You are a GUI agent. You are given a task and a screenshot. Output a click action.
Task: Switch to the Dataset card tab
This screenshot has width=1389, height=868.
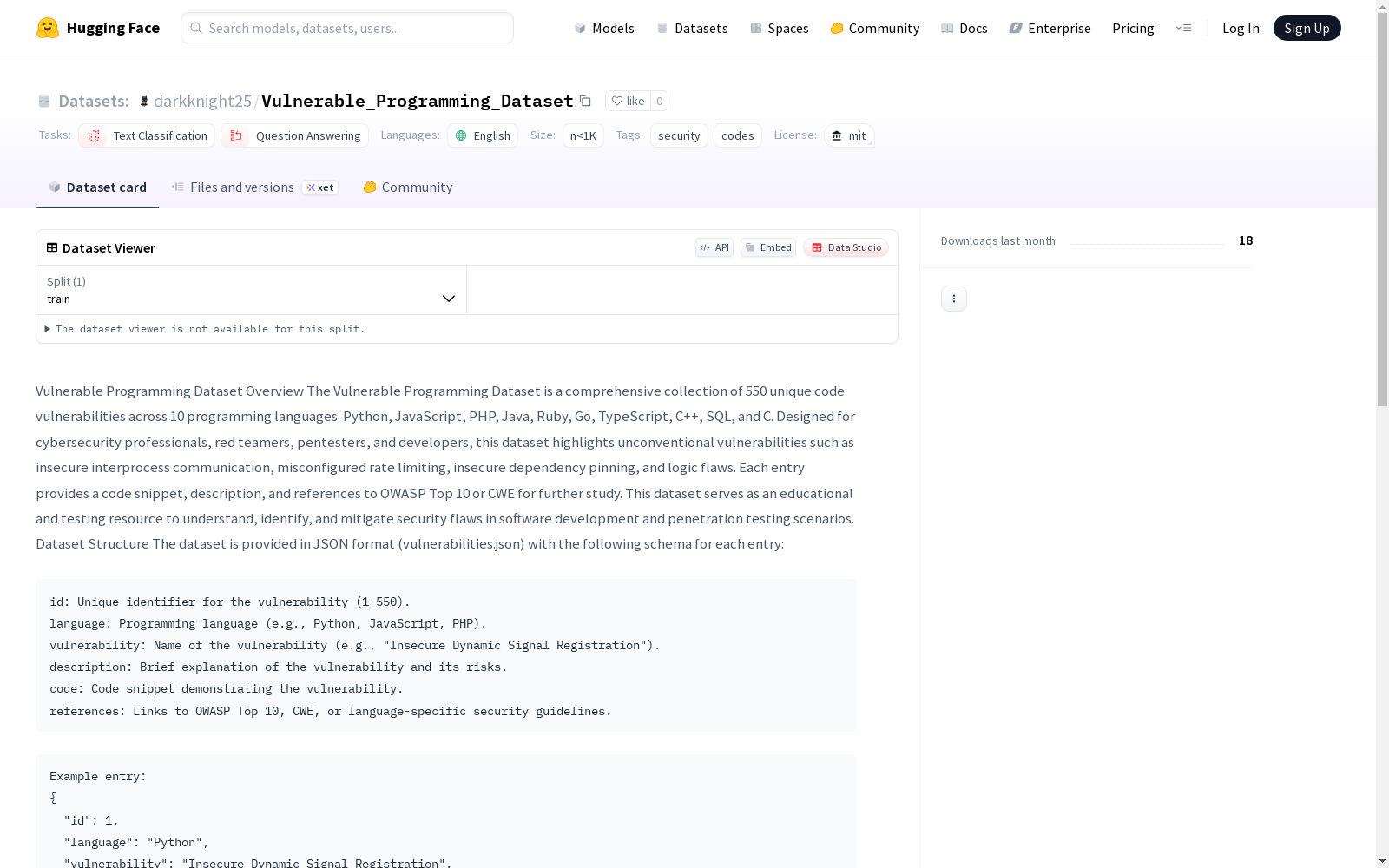pos(97,187)
